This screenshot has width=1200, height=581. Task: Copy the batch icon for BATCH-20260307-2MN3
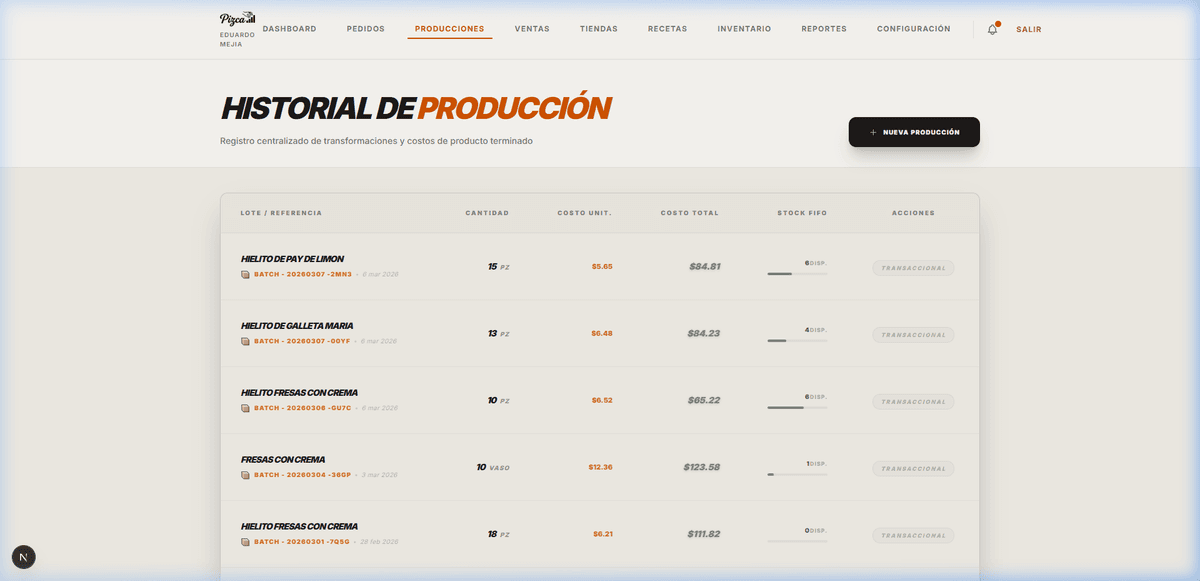(245, 274)
